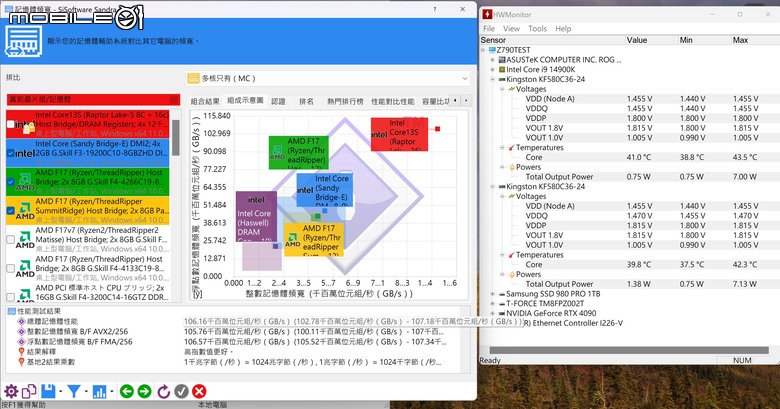
Task: Open the filter icon dropdown arrow
Action: [x=86, y=392]
